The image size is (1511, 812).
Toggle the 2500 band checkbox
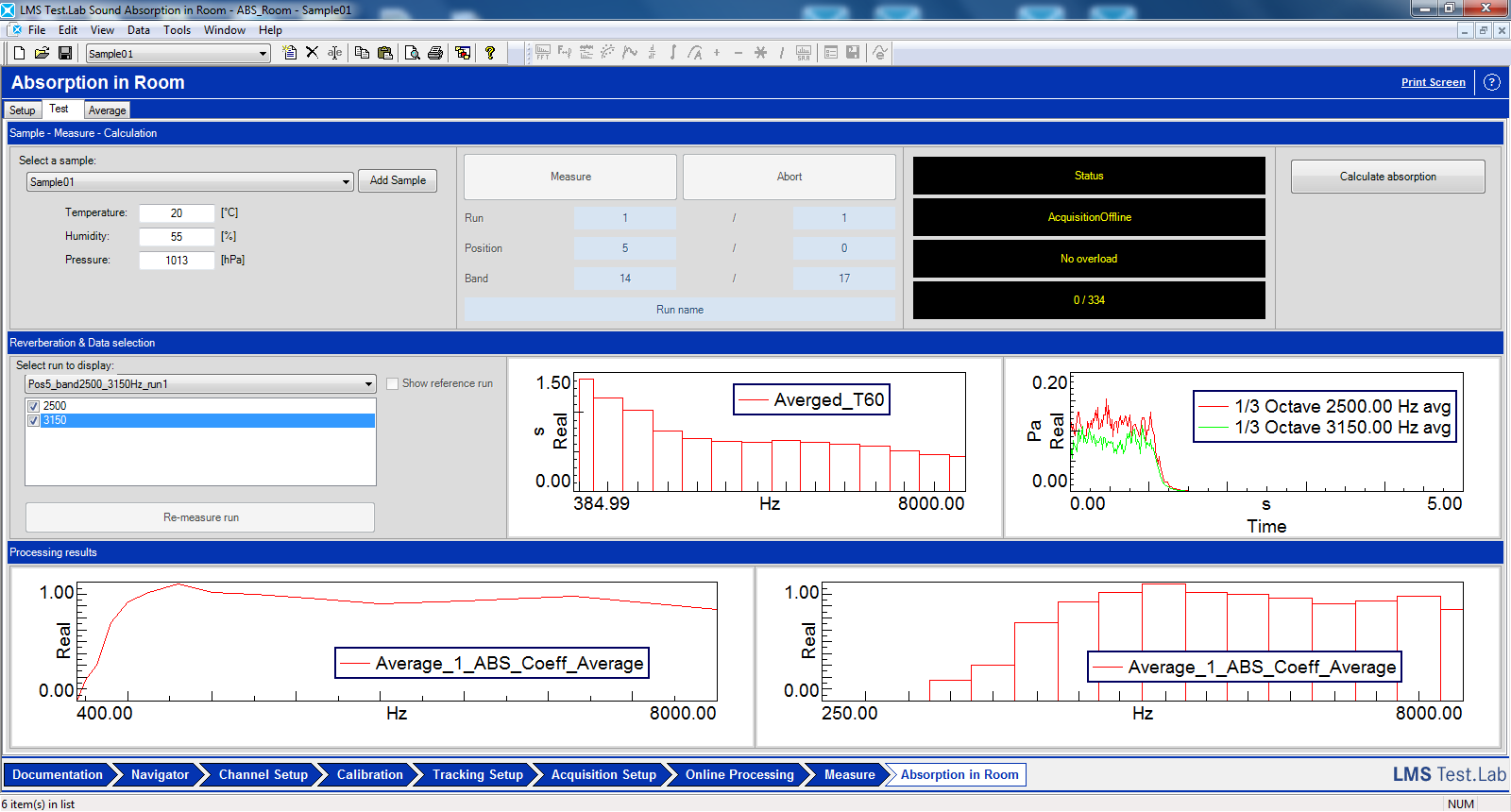coord(34,406)
